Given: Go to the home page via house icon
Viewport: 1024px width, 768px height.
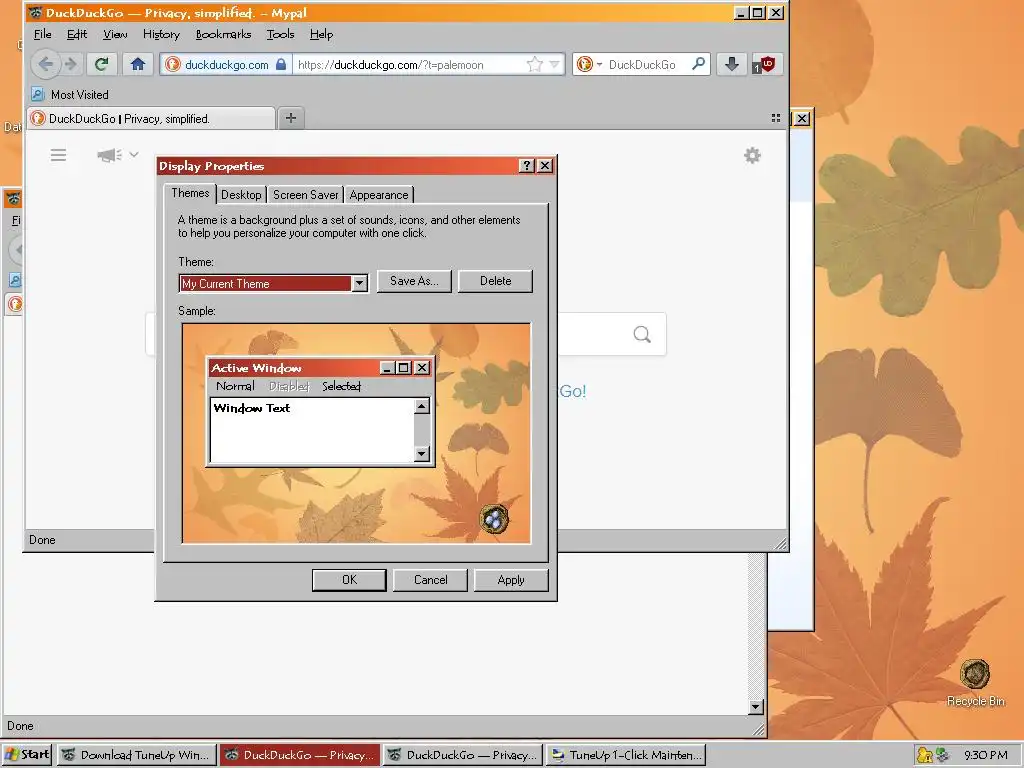Looking at the screenshot, I should 137,64.
